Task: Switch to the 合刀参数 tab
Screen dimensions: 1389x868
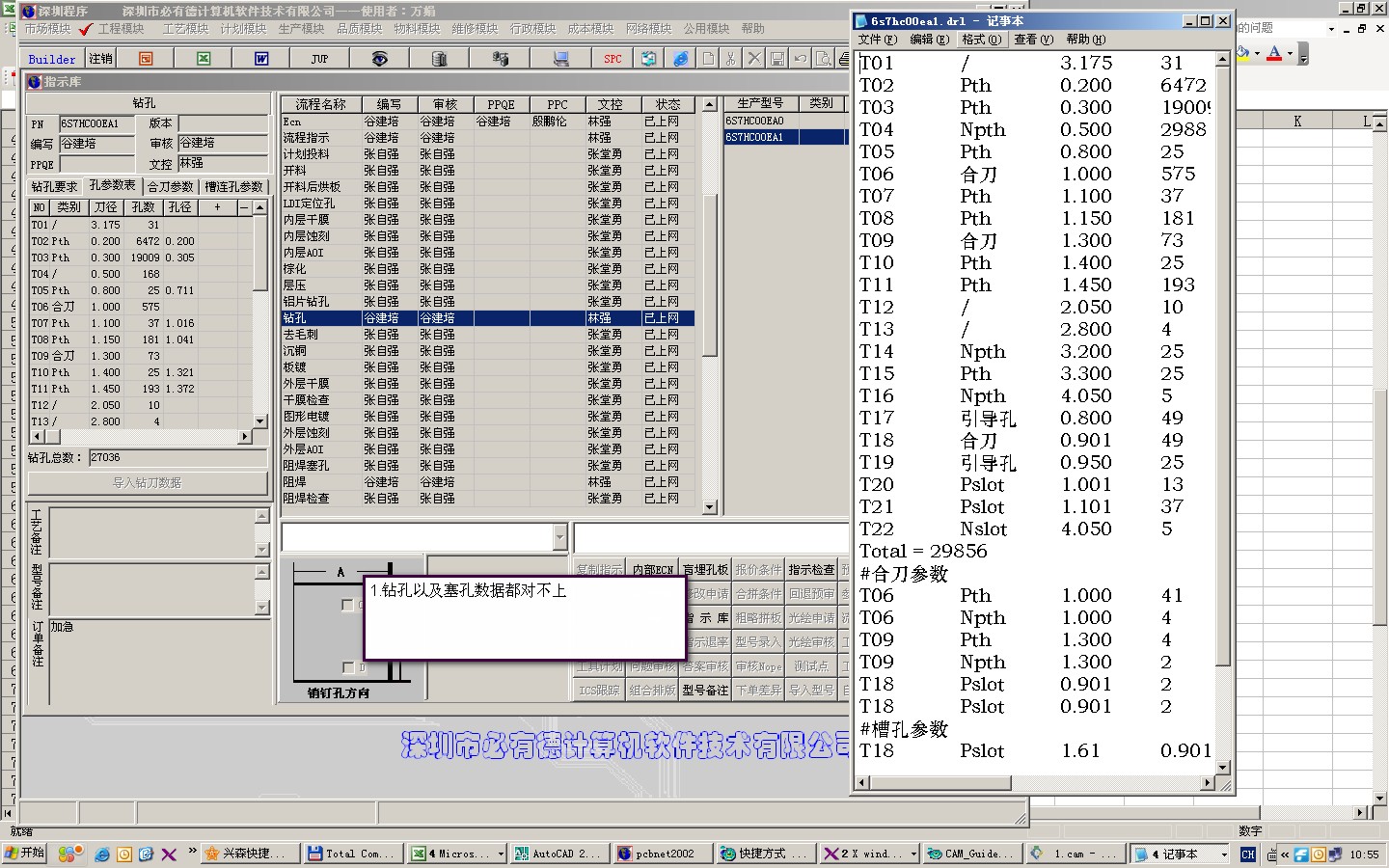Action: [170, 186]
